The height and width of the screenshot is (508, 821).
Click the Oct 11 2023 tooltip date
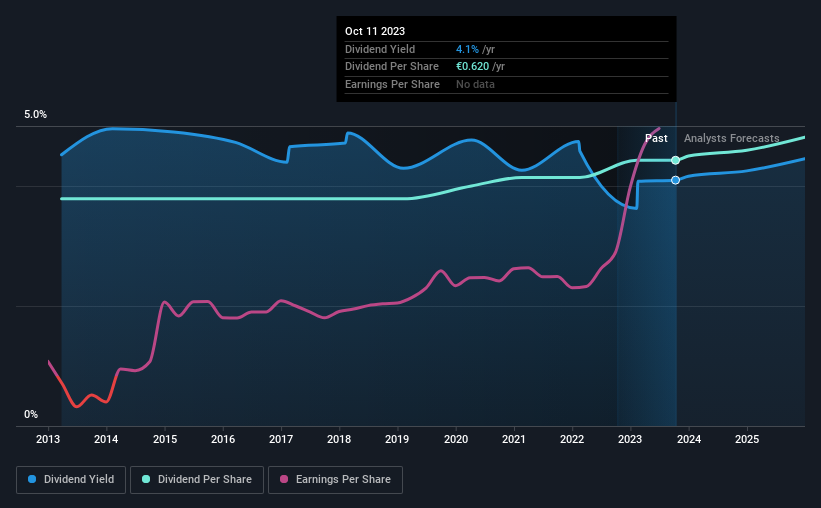click(375, 31)
